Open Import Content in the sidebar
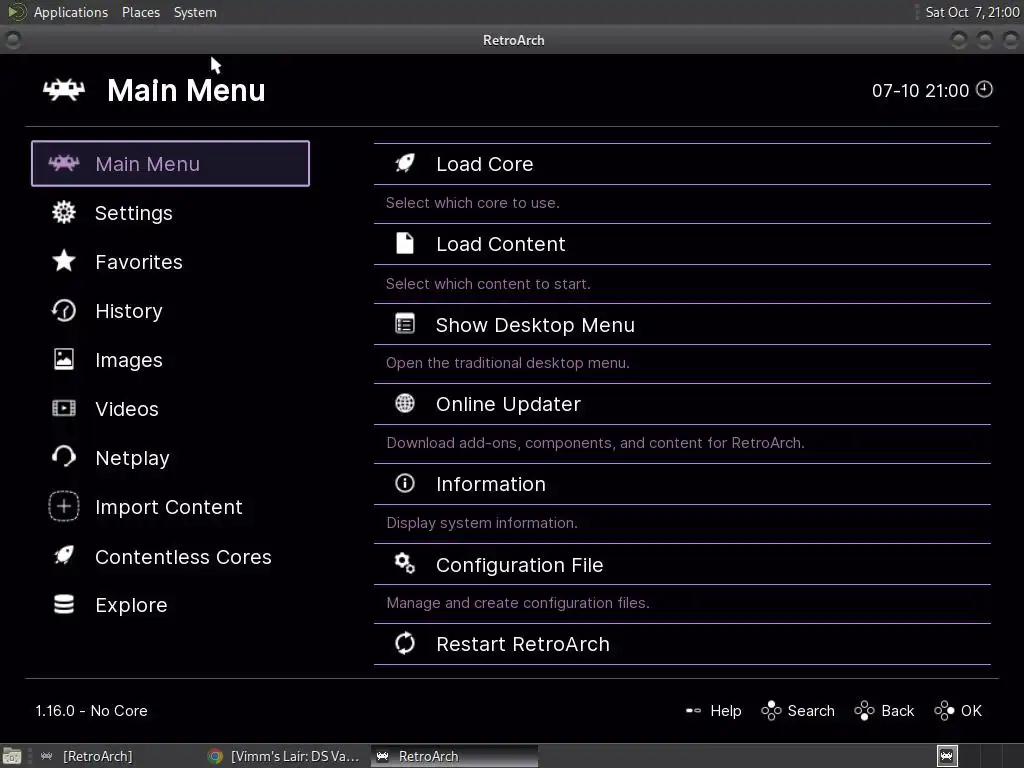This screenshot has height=768, width=1024. 170,506
